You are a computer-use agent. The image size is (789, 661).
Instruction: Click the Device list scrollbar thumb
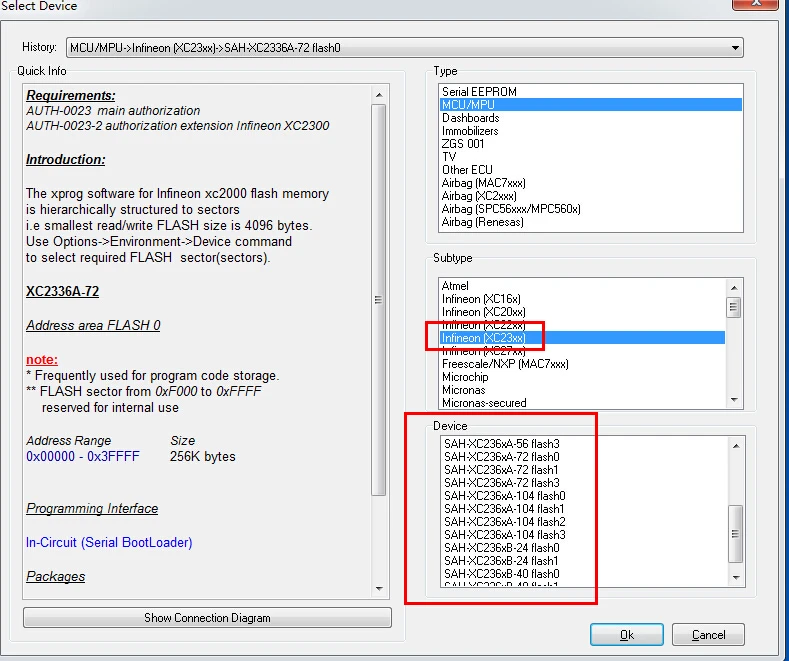click(x=736, y=534)
